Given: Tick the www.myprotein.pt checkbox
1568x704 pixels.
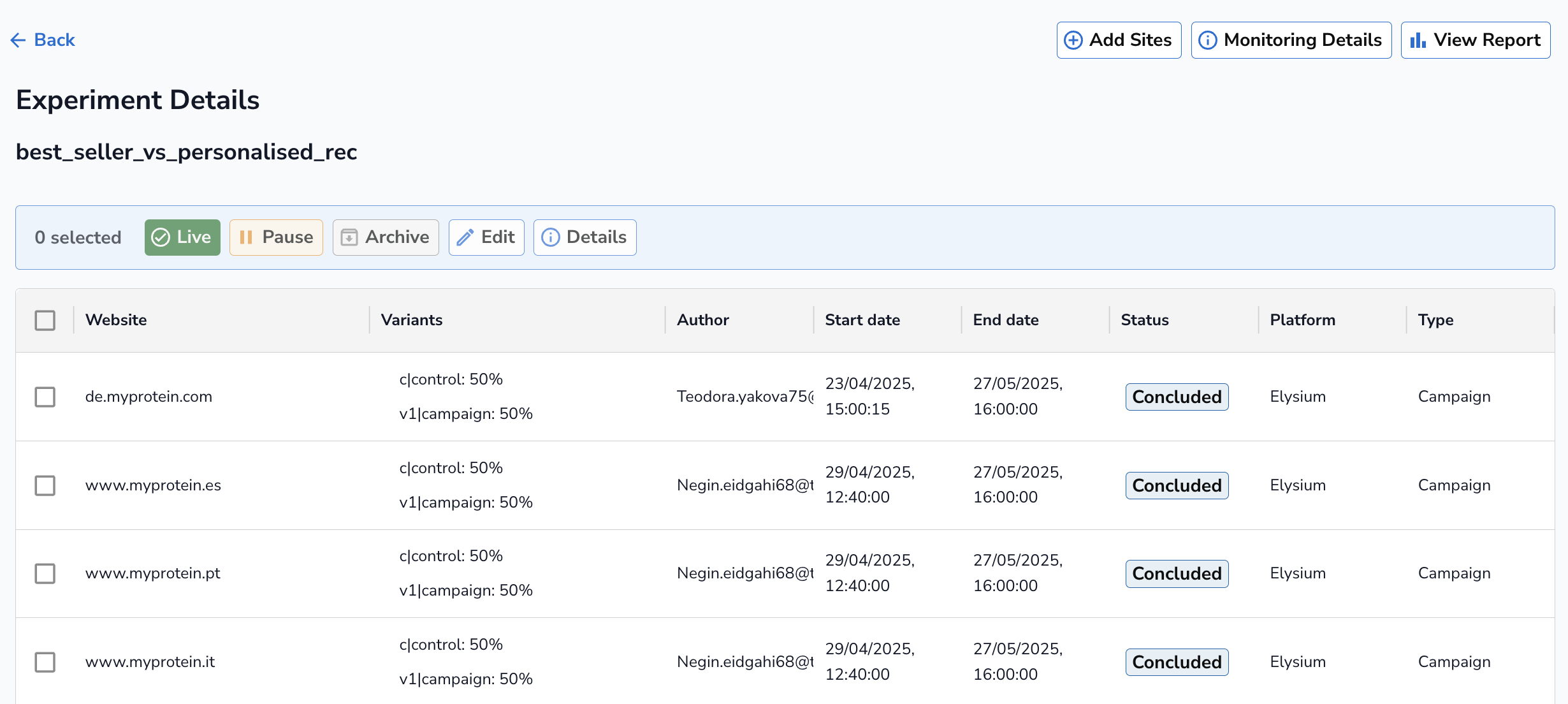Looking at the screenshot, I should coord(45,573).
